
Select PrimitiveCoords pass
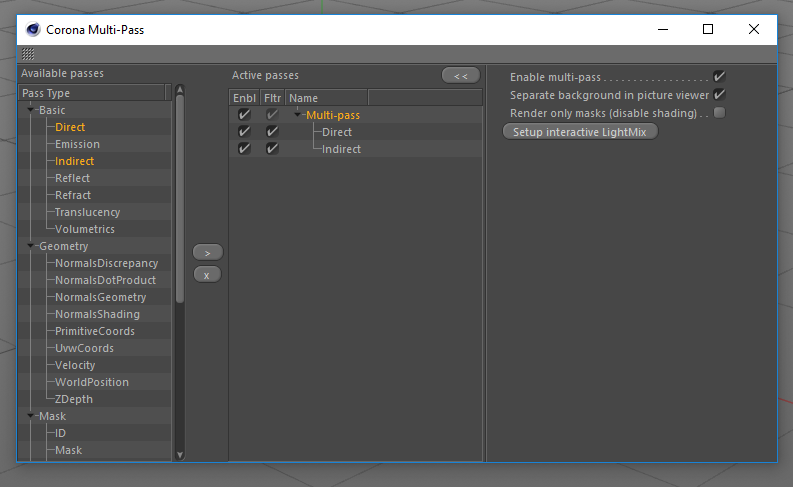95,331
